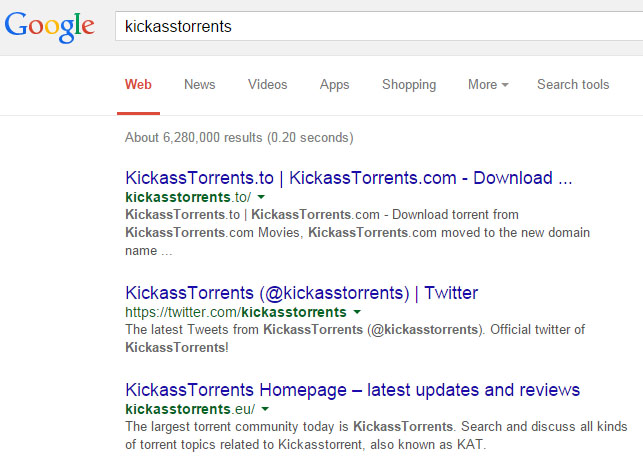Expand arrow next to twitter.com/kickasstorrents URL
The width and height of the screenshot is (643, 464).
357,312
